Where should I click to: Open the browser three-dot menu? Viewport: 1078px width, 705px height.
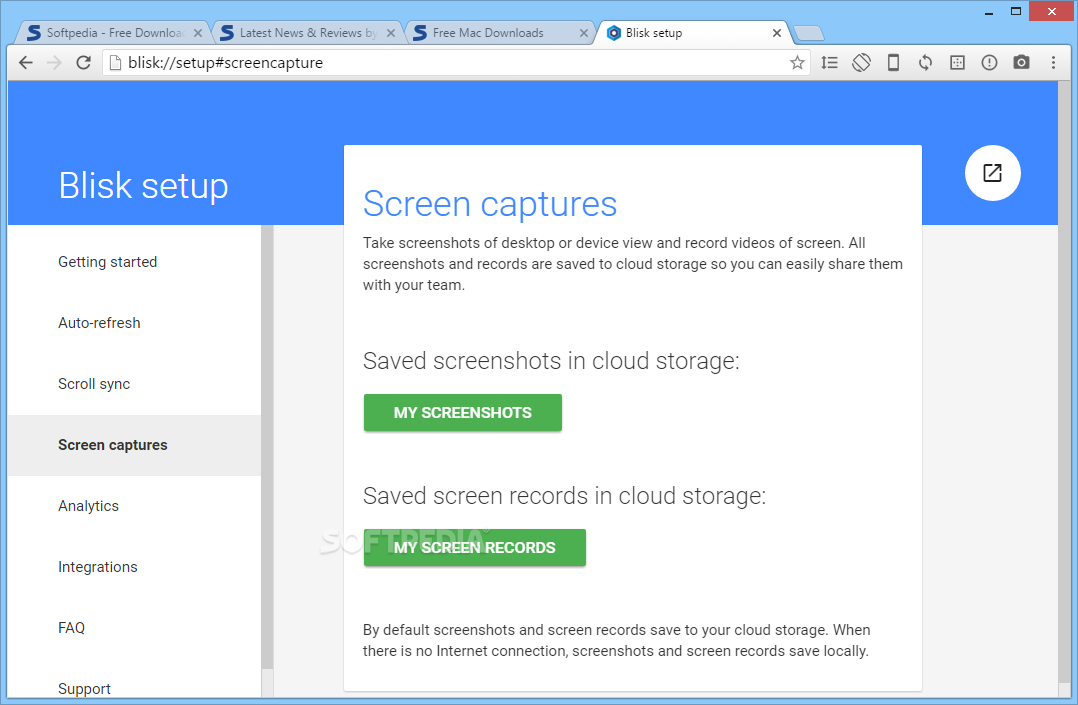pos(1053,63)
